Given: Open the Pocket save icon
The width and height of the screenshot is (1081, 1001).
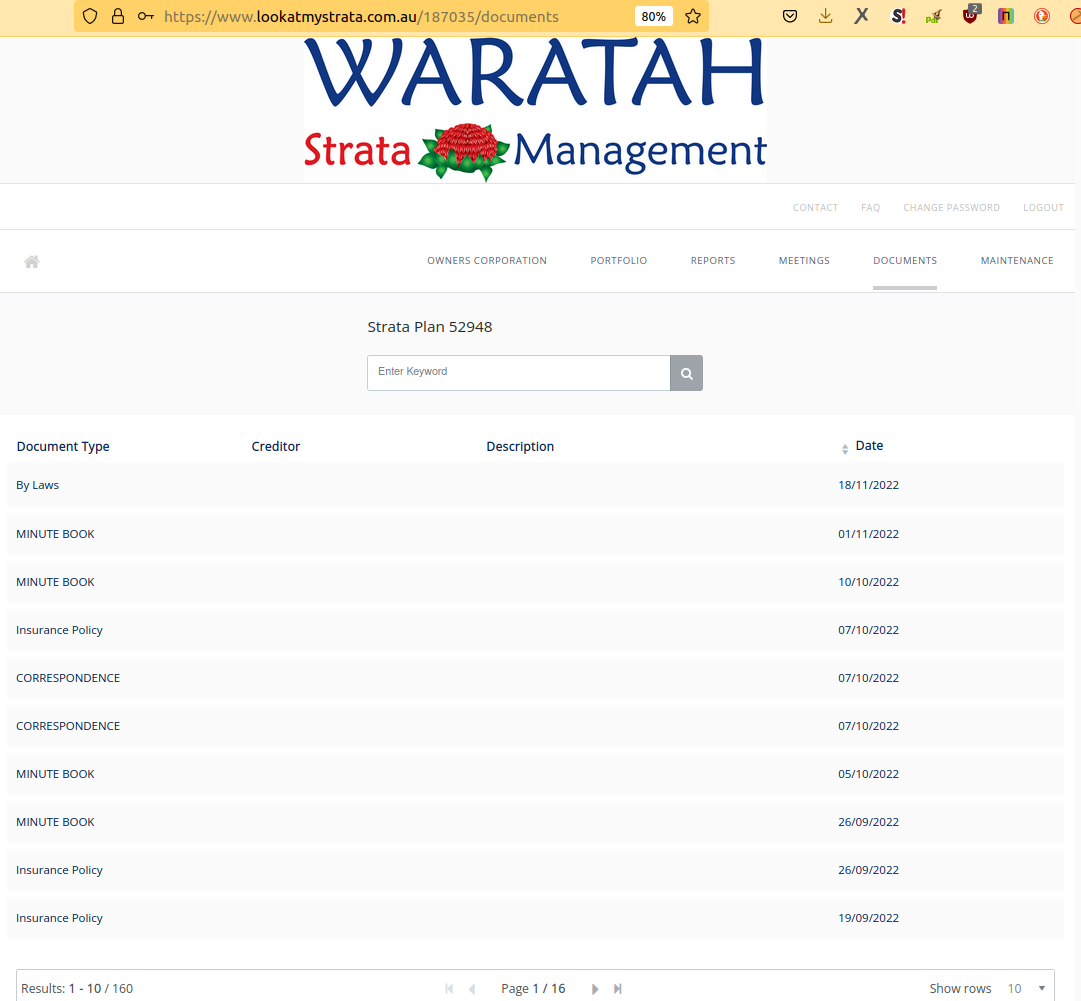Looking at the screenshot, I should pos(790,17).
